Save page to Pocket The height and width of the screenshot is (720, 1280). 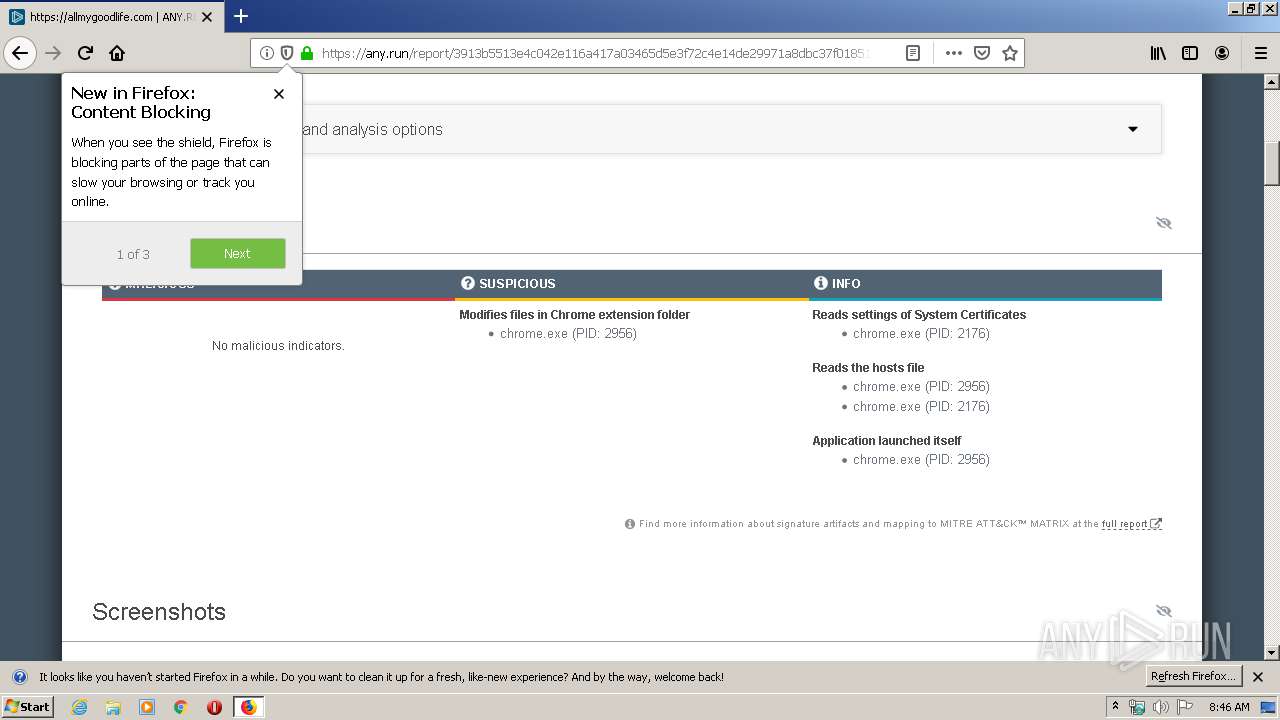982,53
